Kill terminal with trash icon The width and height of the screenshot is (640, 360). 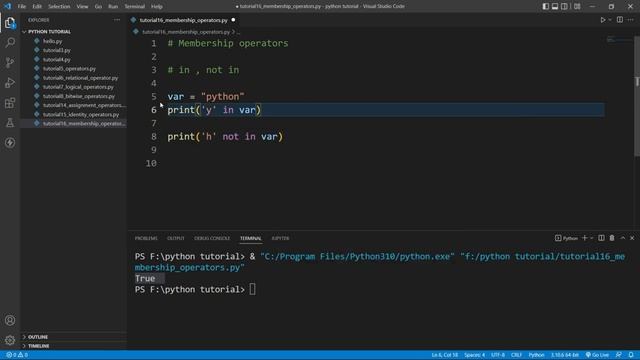(x=612, y=238)
